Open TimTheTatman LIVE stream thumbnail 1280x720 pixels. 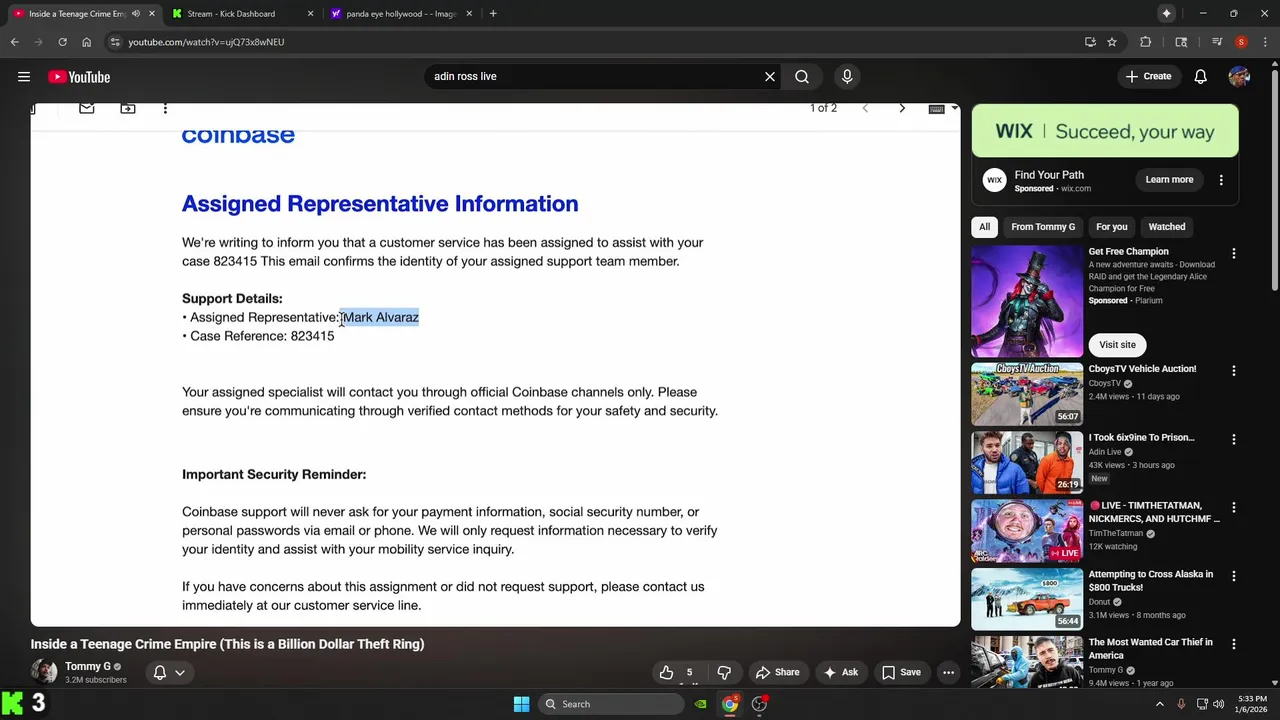1027,531
